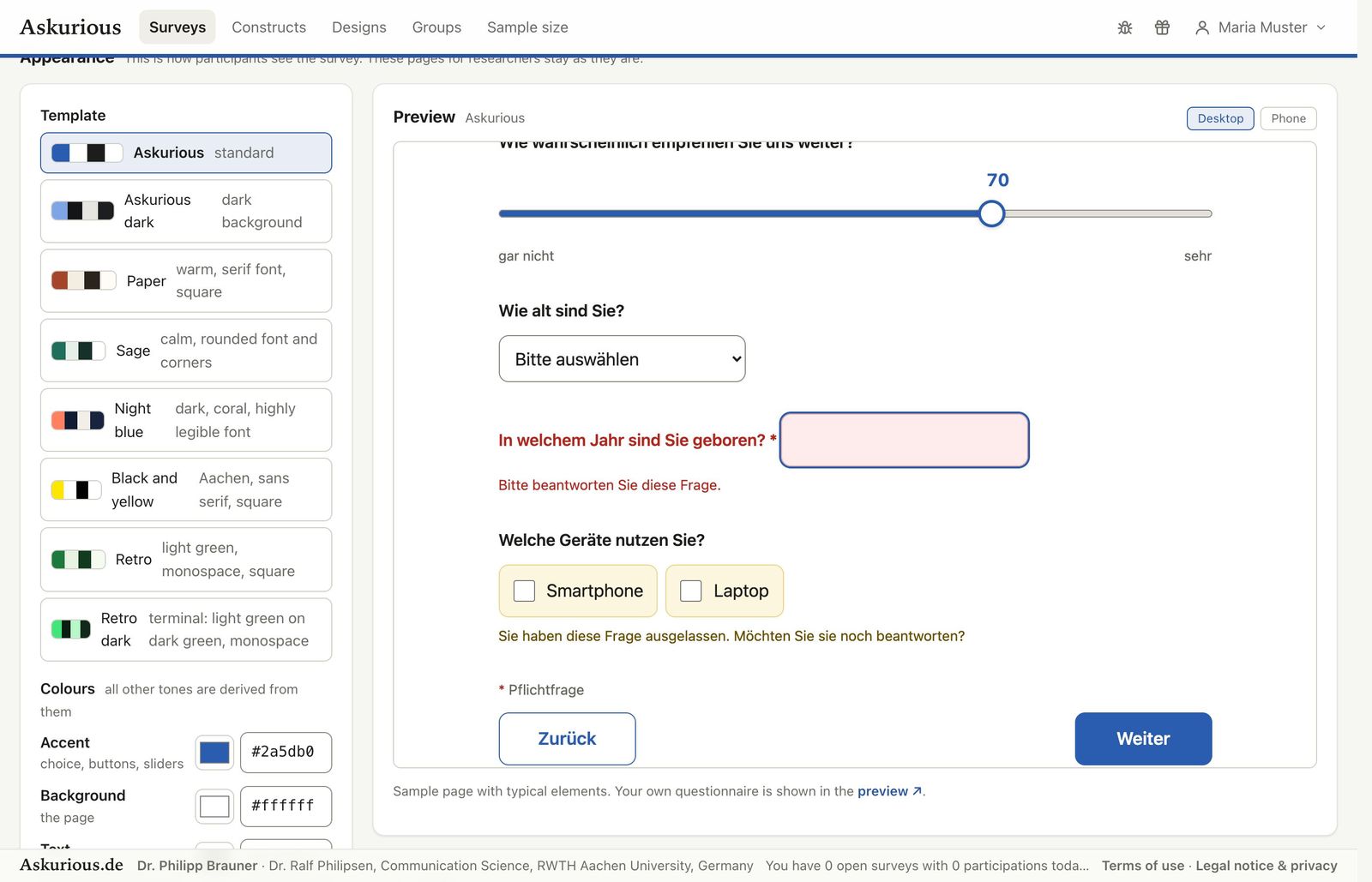This screenshot has width=1372, height=882.
Task: Check the Smartphone checkbox
Action: (x=524, y=591)
